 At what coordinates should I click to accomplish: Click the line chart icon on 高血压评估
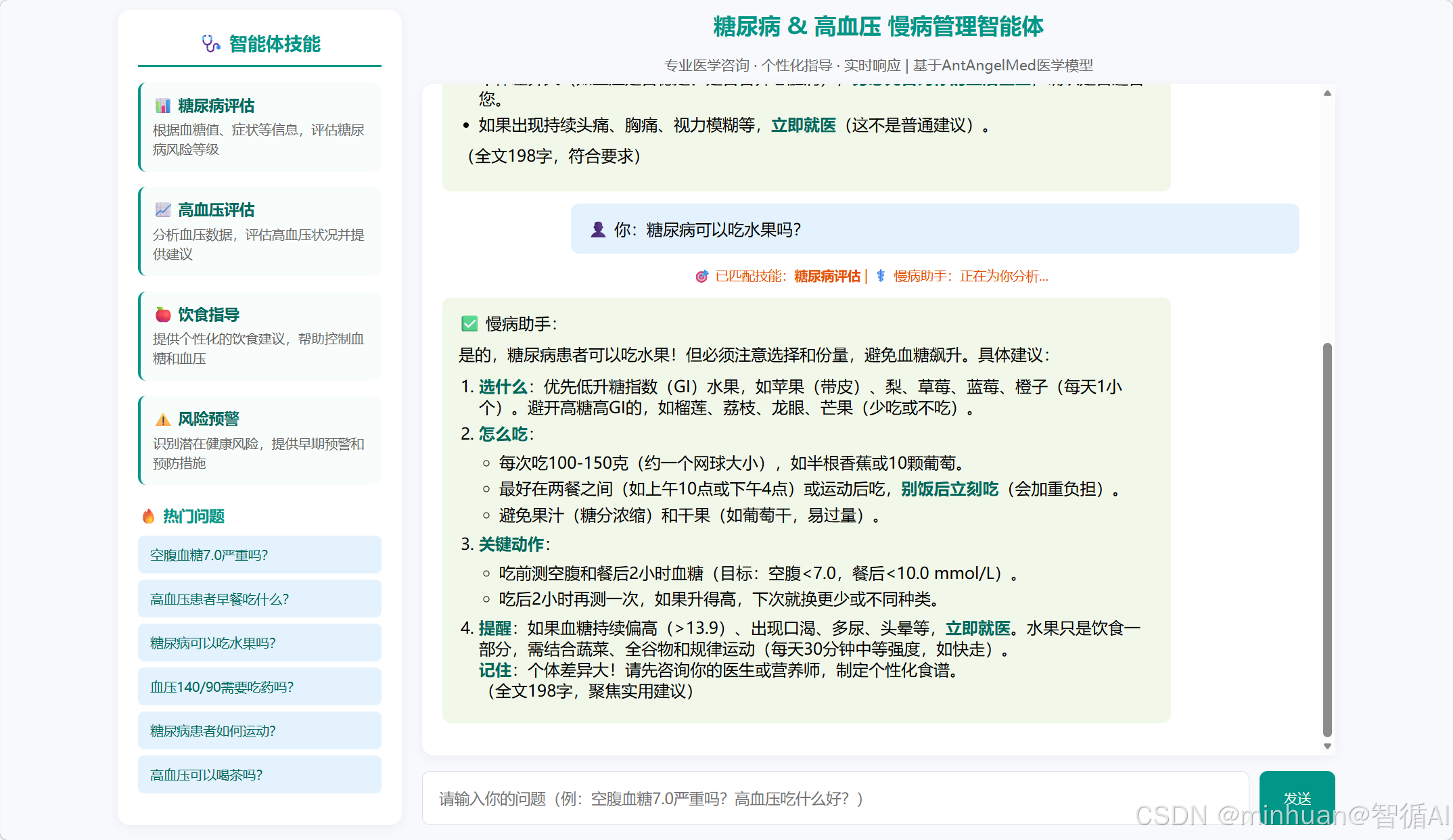tap(163, 210)
